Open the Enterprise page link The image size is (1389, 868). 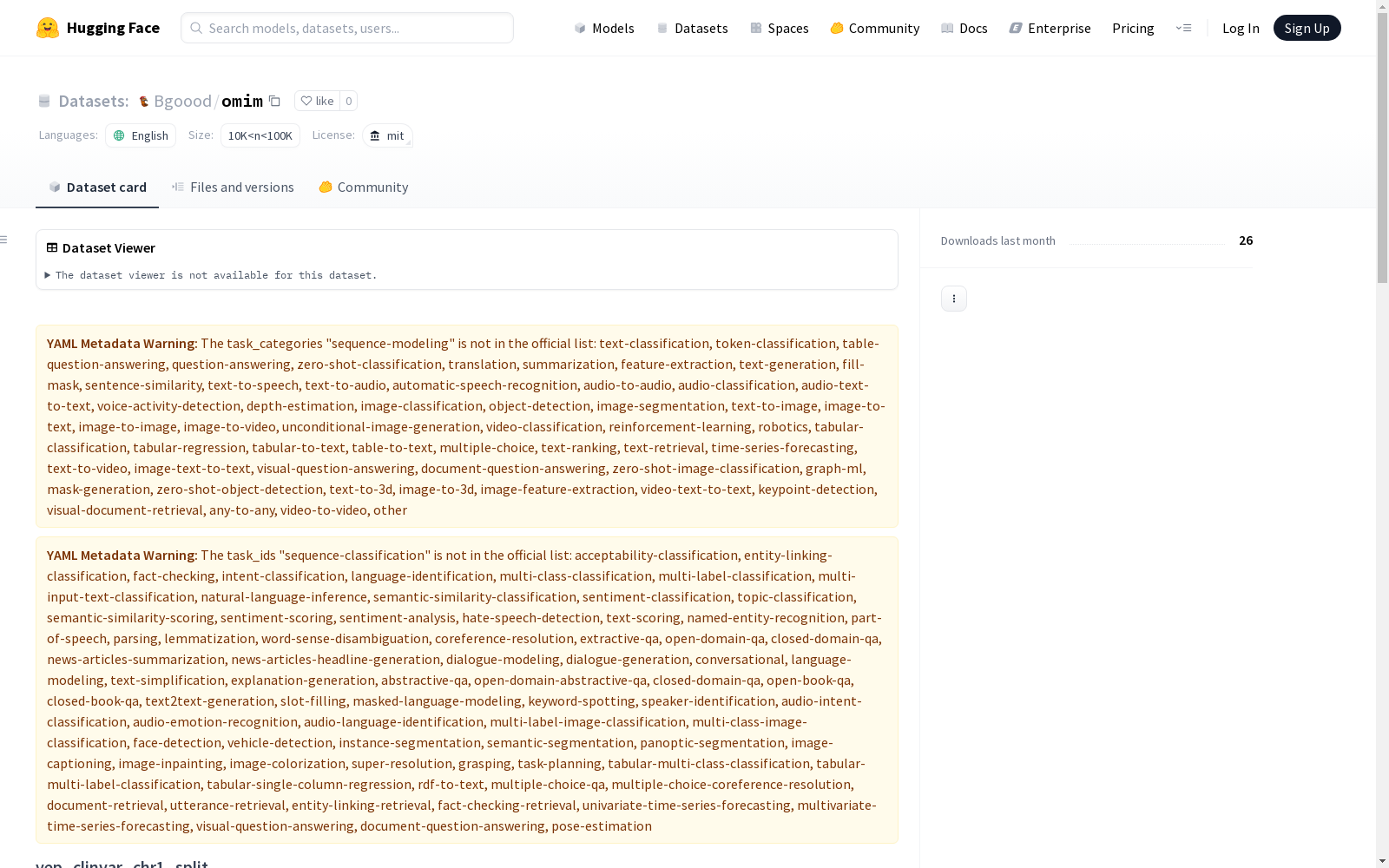tap(1050, 28)
